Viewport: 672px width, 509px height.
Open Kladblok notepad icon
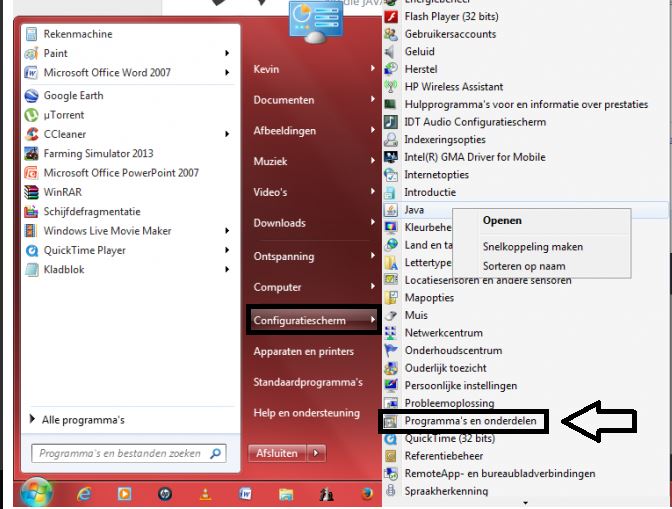pos(32,269)
